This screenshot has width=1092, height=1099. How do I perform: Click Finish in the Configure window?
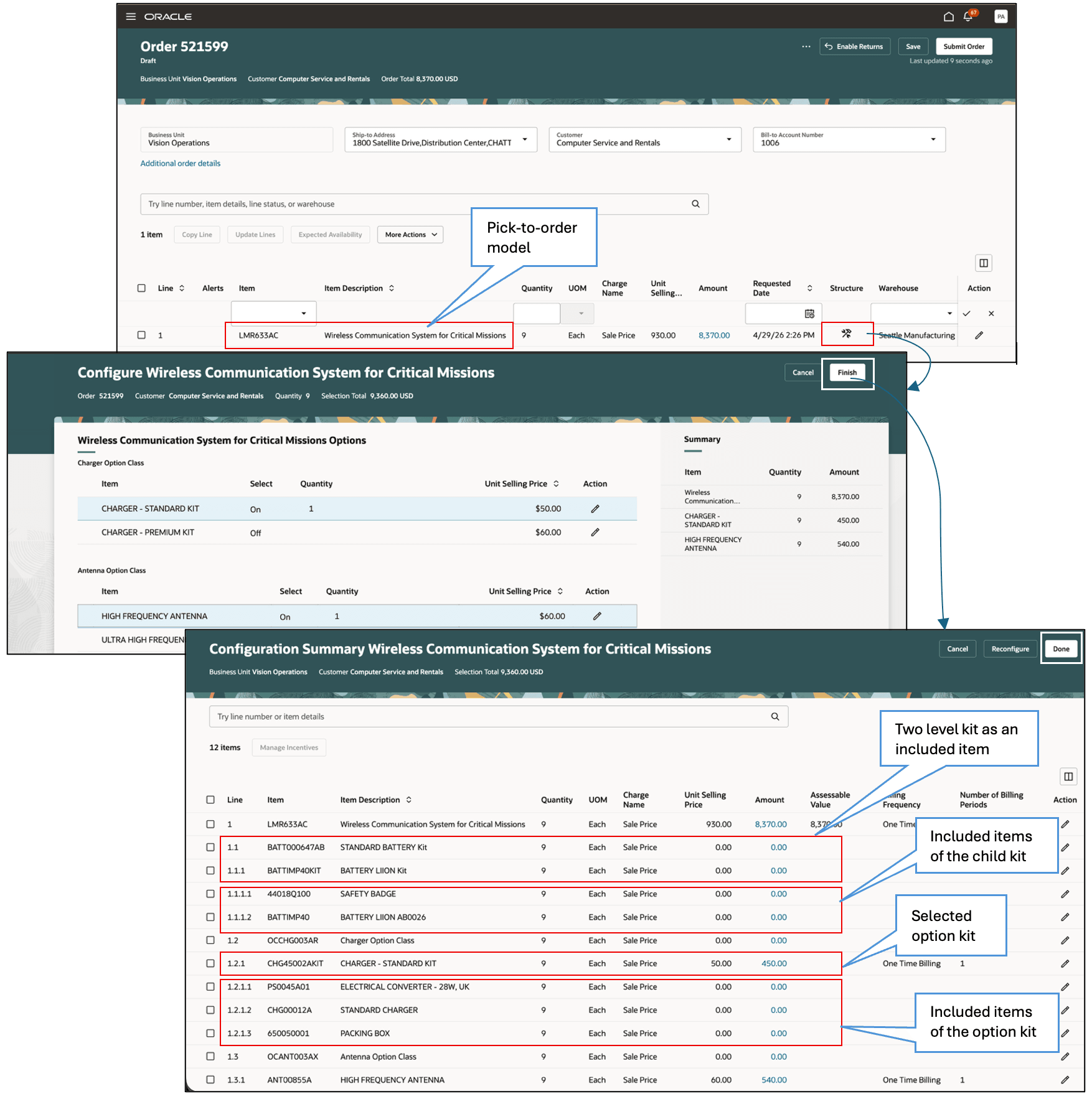click(847, 373)
